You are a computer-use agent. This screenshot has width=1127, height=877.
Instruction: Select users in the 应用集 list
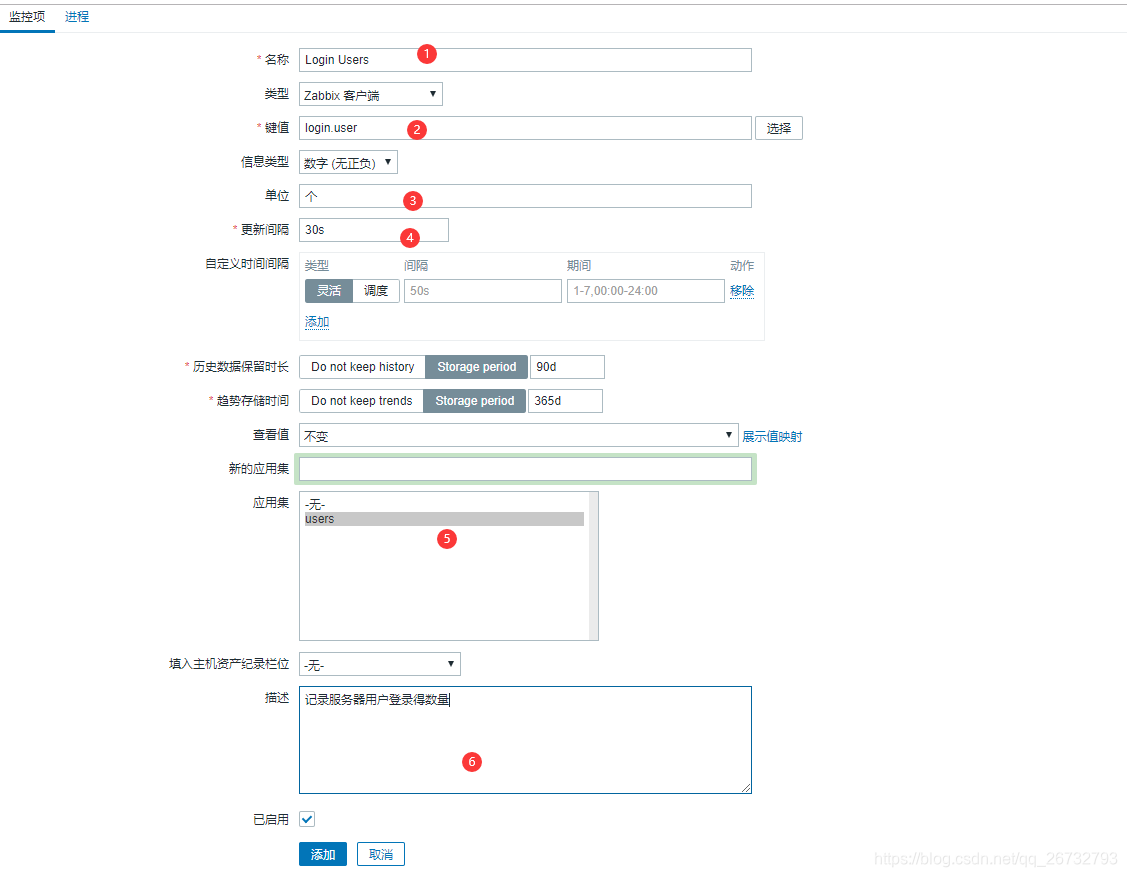(444, 519)
